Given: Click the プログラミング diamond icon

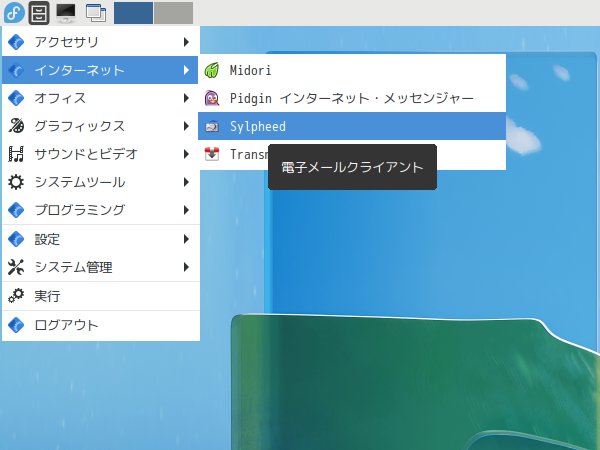Looking at the screenshot, I should click(x=16, y=210).
